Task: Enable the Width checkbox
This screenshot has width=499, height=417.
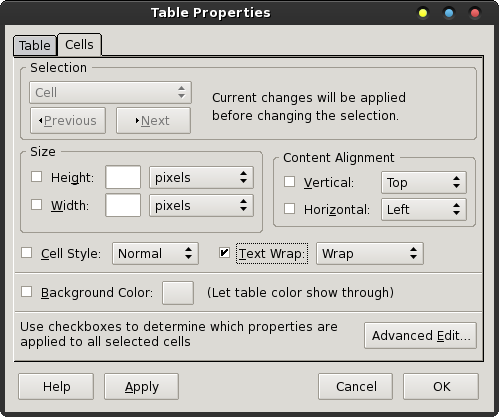Action: click(x=36, y=205)
